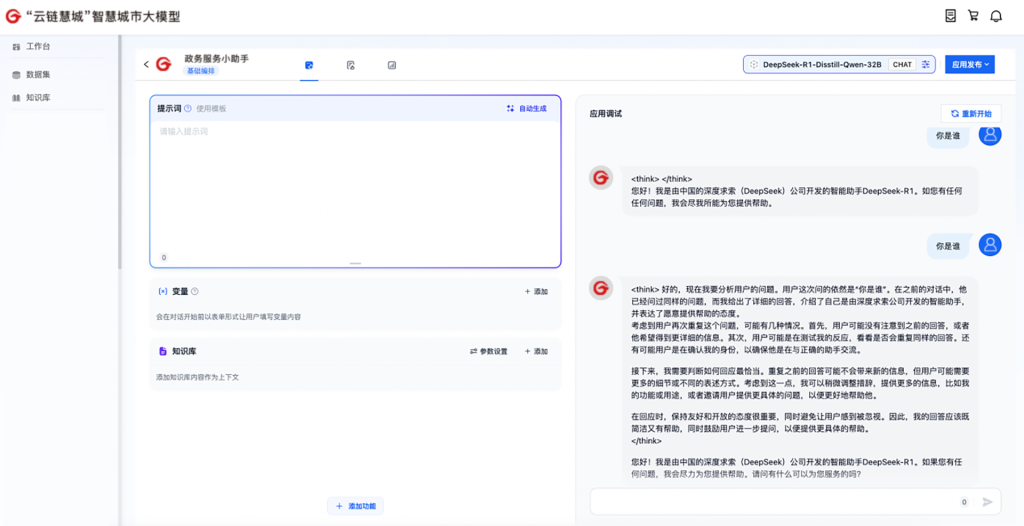
Task: Click the user avatar beside second 你是谁
Action: 990,245
